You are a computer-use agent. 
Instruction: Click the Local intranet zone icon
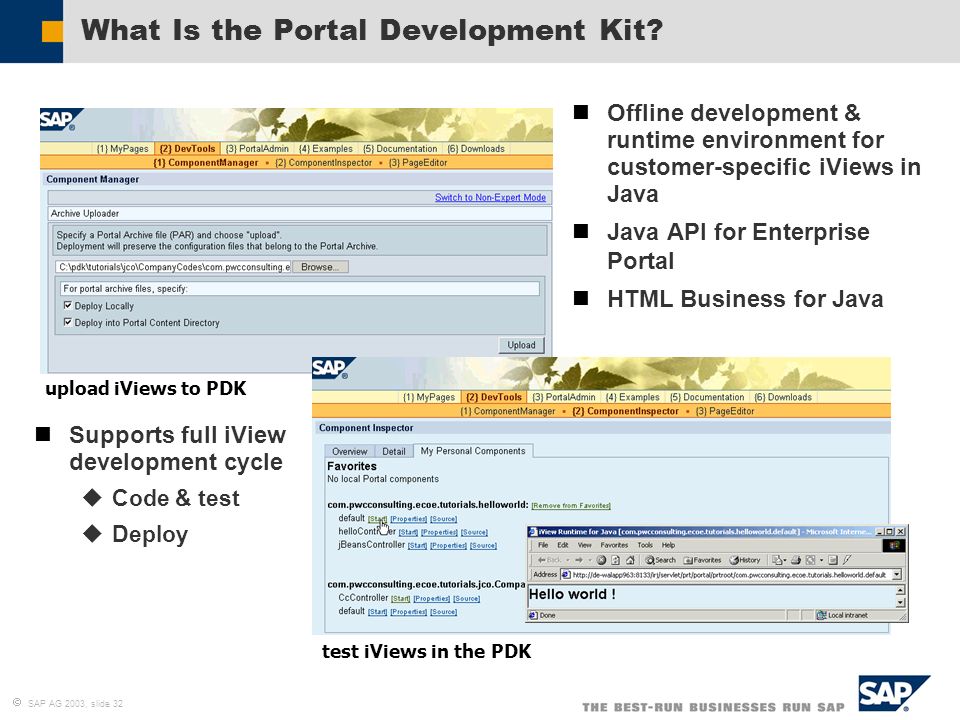click(822, 615)
